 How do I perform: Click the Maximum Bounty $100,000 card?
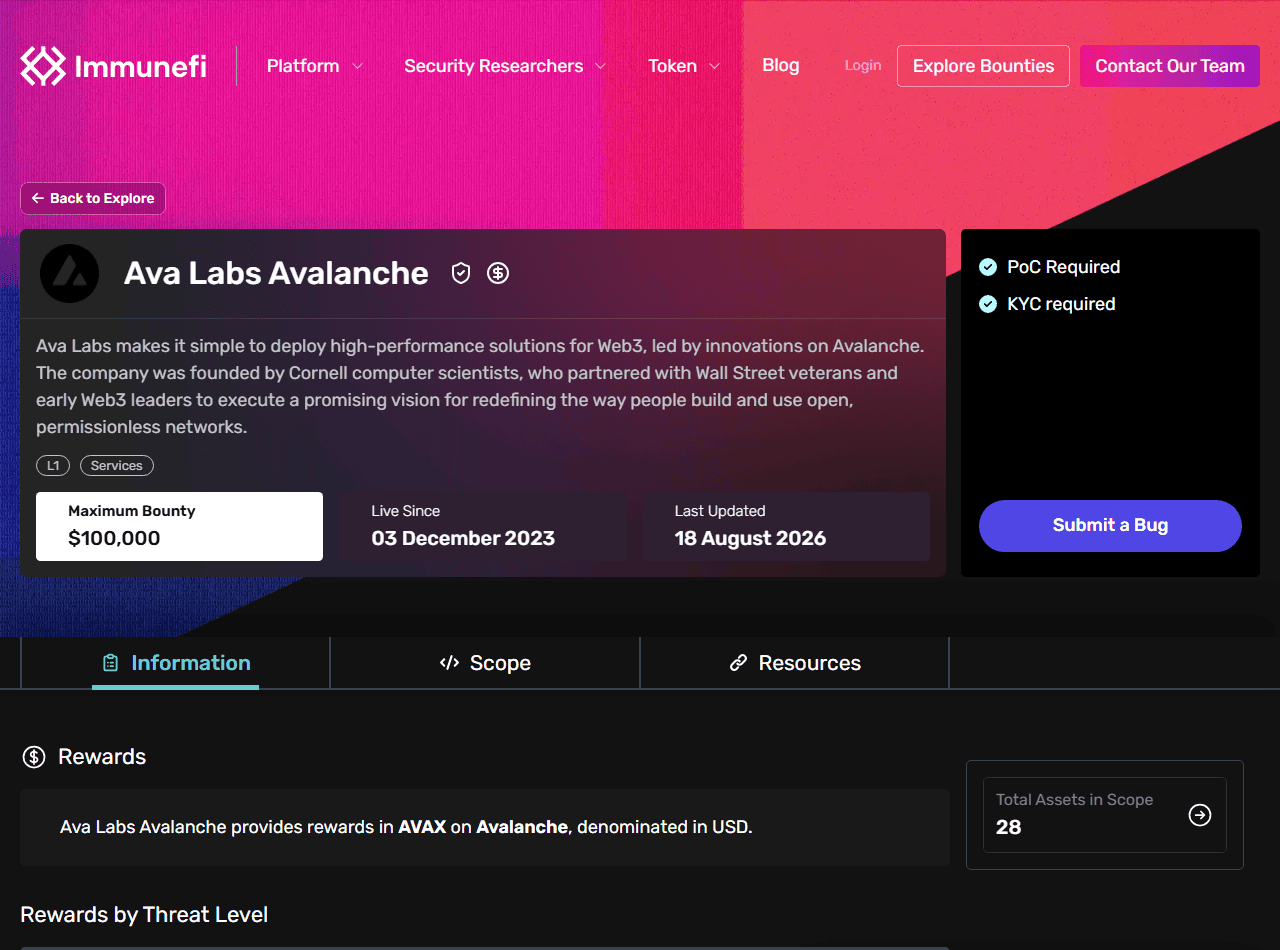pos(179,526)
